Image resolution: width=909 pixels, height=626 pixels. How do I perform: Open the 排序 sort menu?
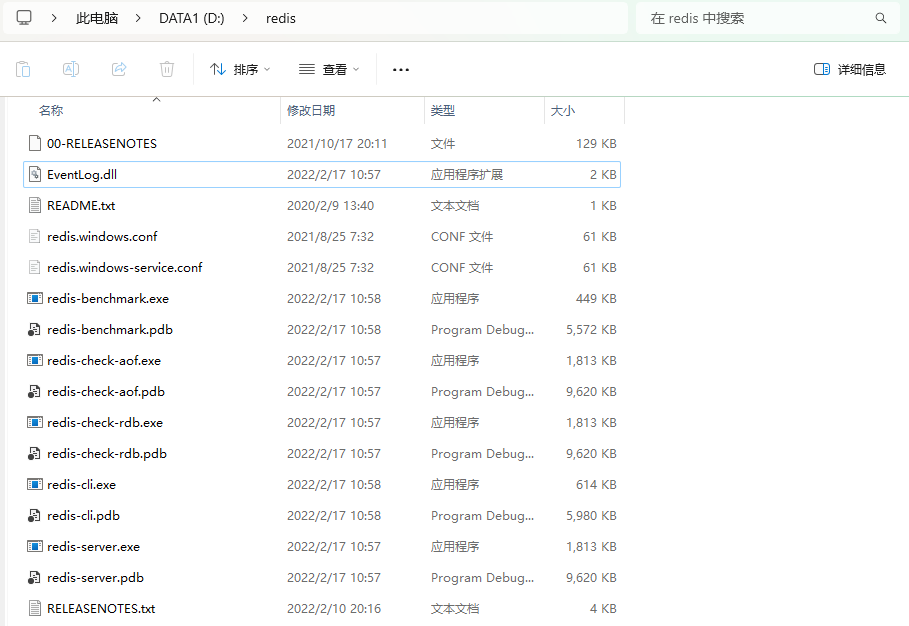click(x=240, y=70)
